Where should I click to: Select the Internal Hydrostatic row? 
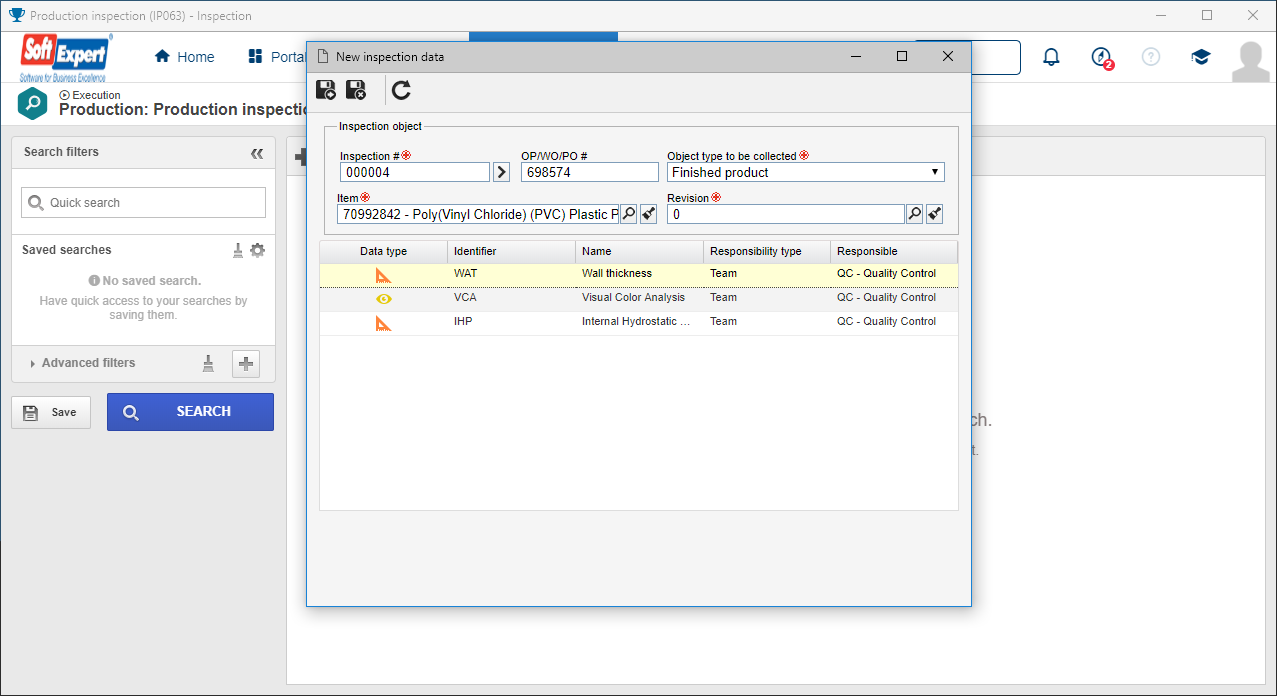tap(638, 322)
